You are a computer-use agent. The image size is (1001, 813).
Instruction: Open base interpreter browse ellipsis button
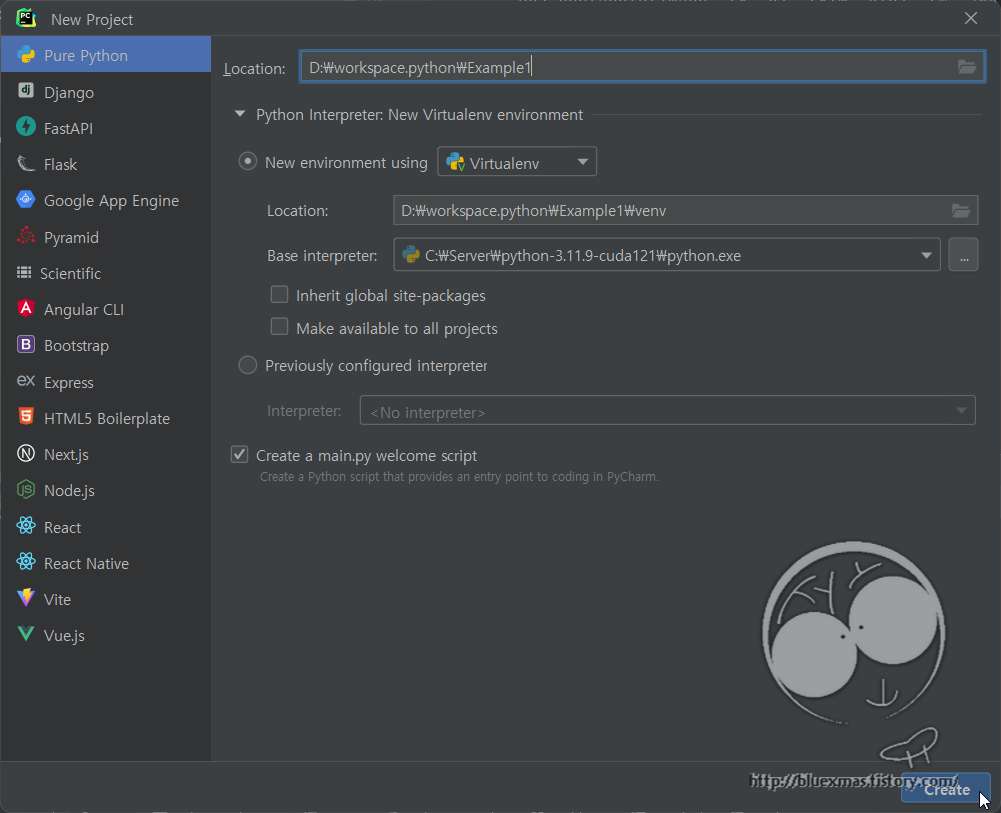pos(963,255)
